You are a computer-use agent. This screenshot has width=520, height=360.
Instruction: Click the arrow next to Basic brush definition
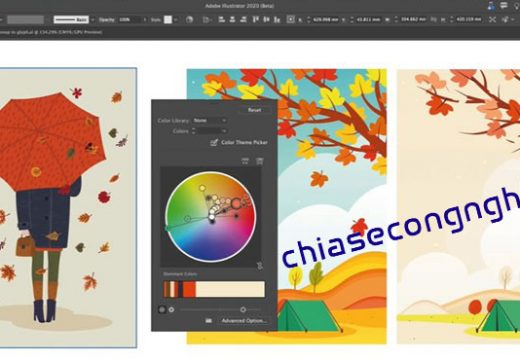coord(93,20)
